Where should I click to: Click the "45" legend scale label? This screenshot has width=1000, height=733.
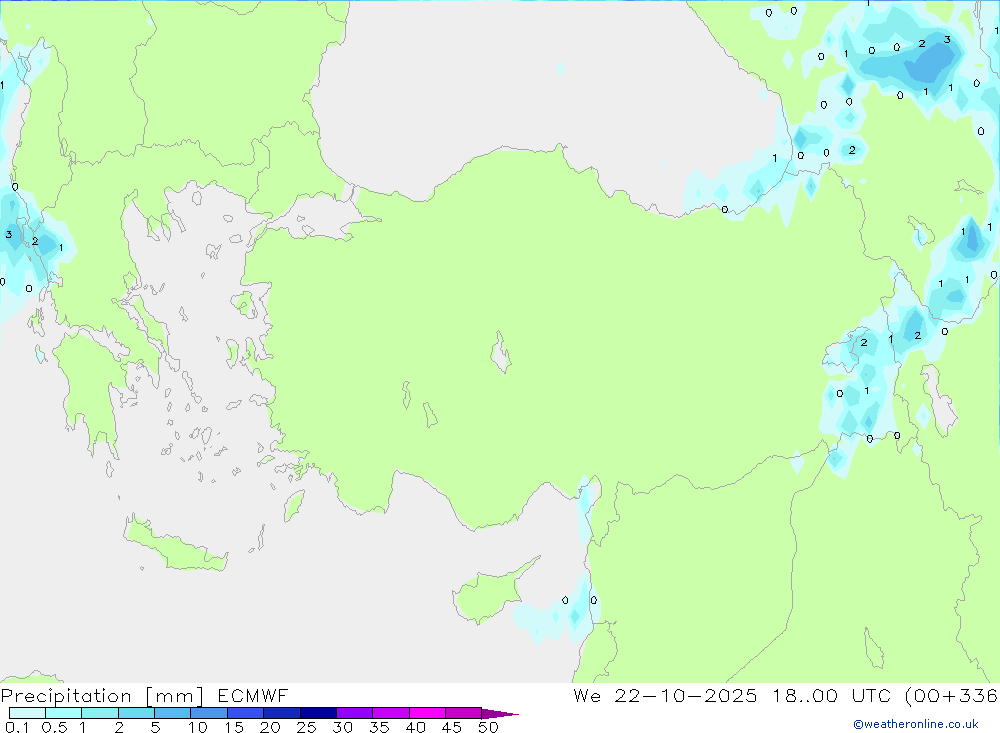(x=452, y=727)
